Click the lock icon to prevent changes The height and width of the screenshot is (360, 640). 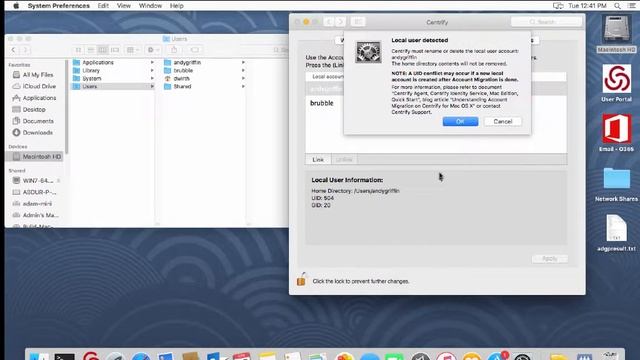(x=301, y=280)
